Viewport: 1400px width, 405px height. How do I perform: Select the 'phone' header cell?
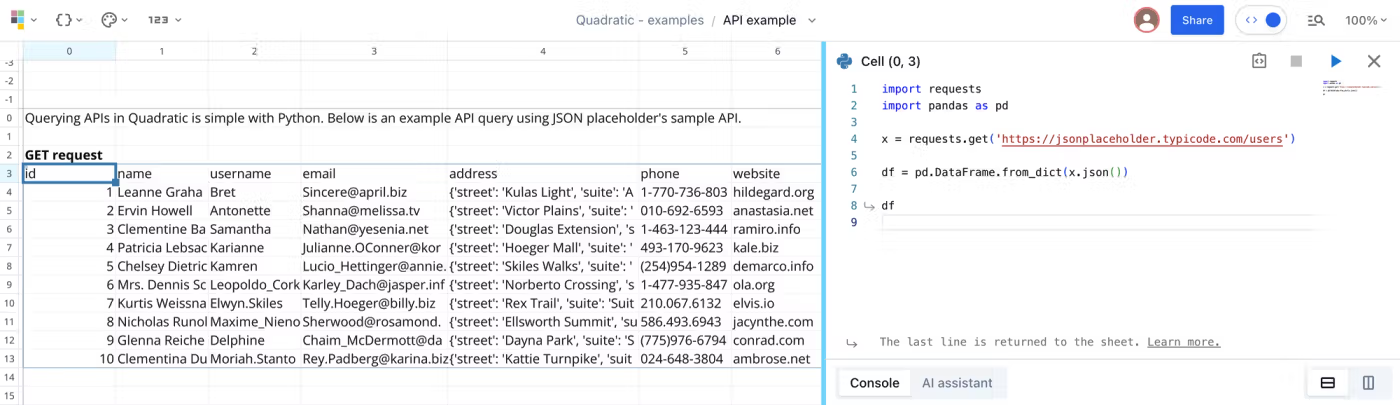tap(685, 174)
